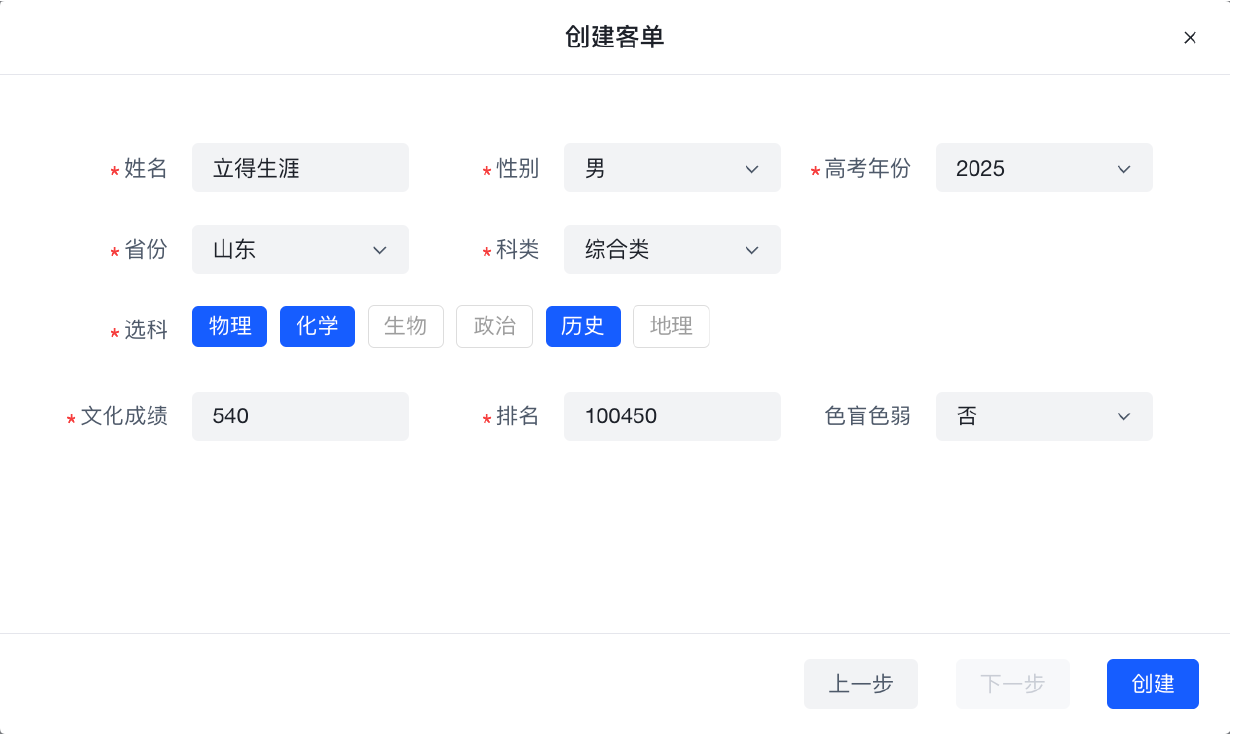Go back with the 上一步 button
The height and width of the screenshot is (735, 1233).
tap(860, 684)
